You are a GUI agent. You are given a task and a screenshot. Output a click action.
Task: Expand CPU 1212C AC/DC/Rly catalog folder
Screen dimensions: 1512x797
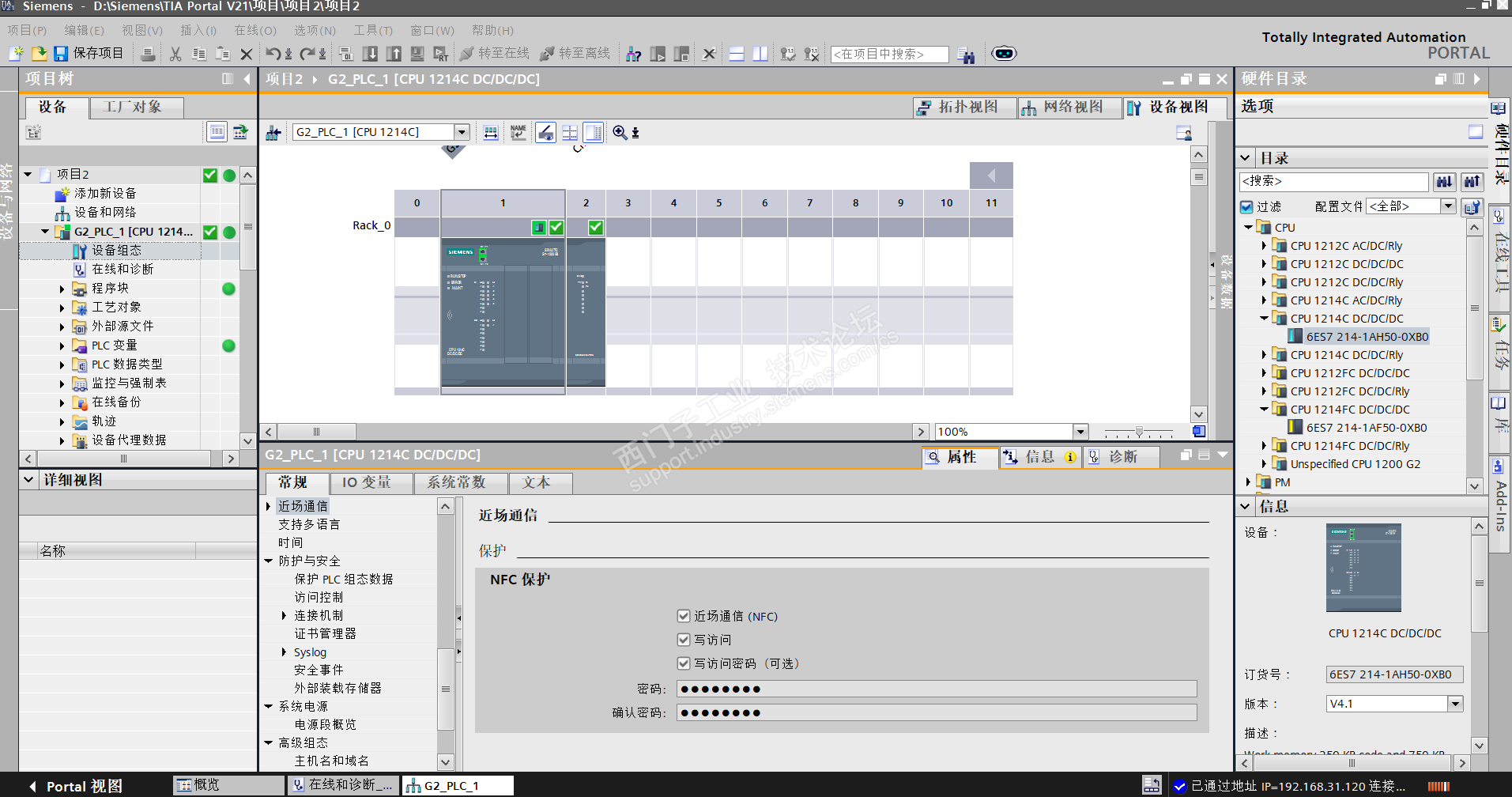(x=1264, y=246)
